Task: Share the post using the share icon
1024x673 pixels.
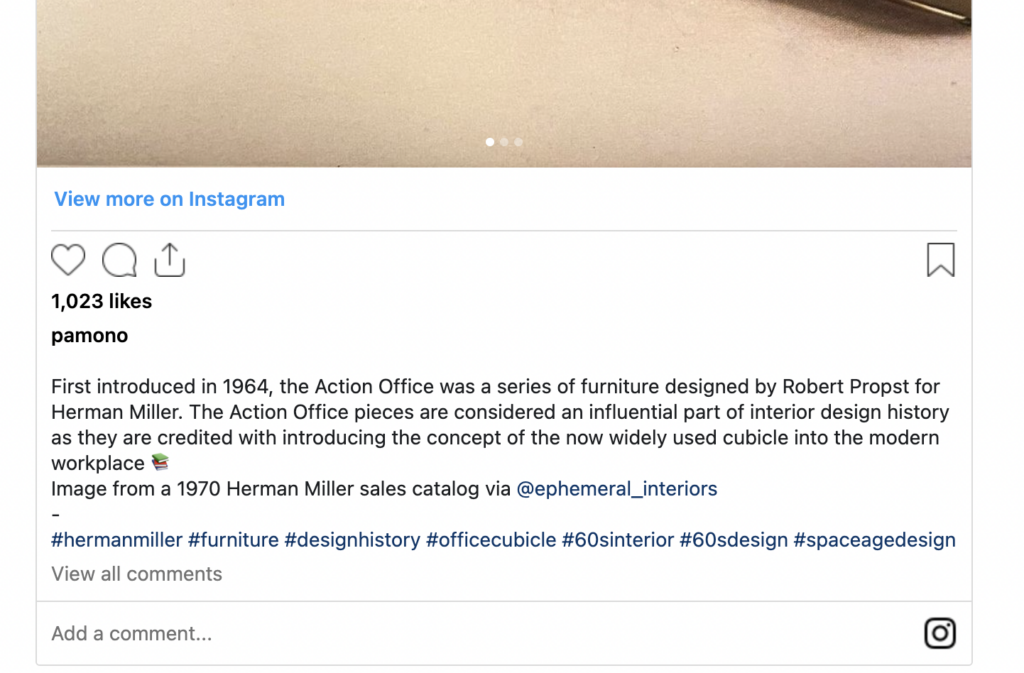Action: tap(170, 260)
